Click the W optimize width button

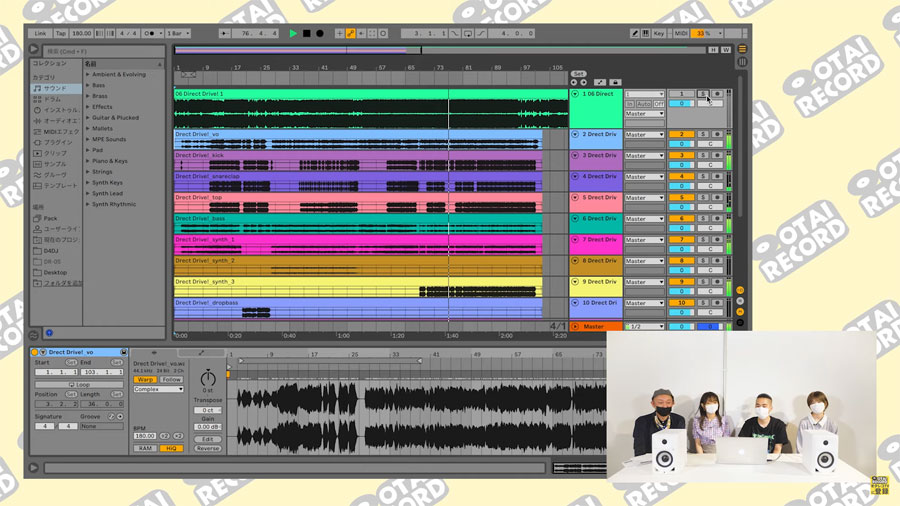[726, 50]
